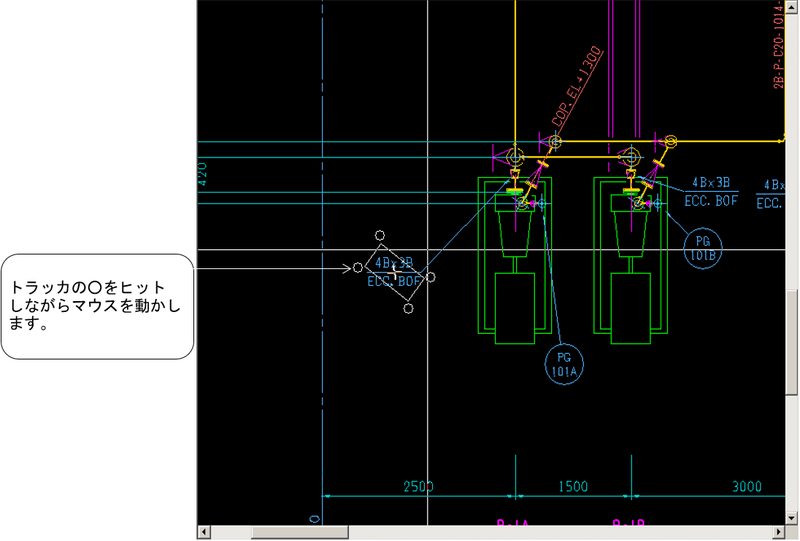This screenshot has height=541, width=800.
Task: Select the 3000 dimension text
Action: point(747,487)
